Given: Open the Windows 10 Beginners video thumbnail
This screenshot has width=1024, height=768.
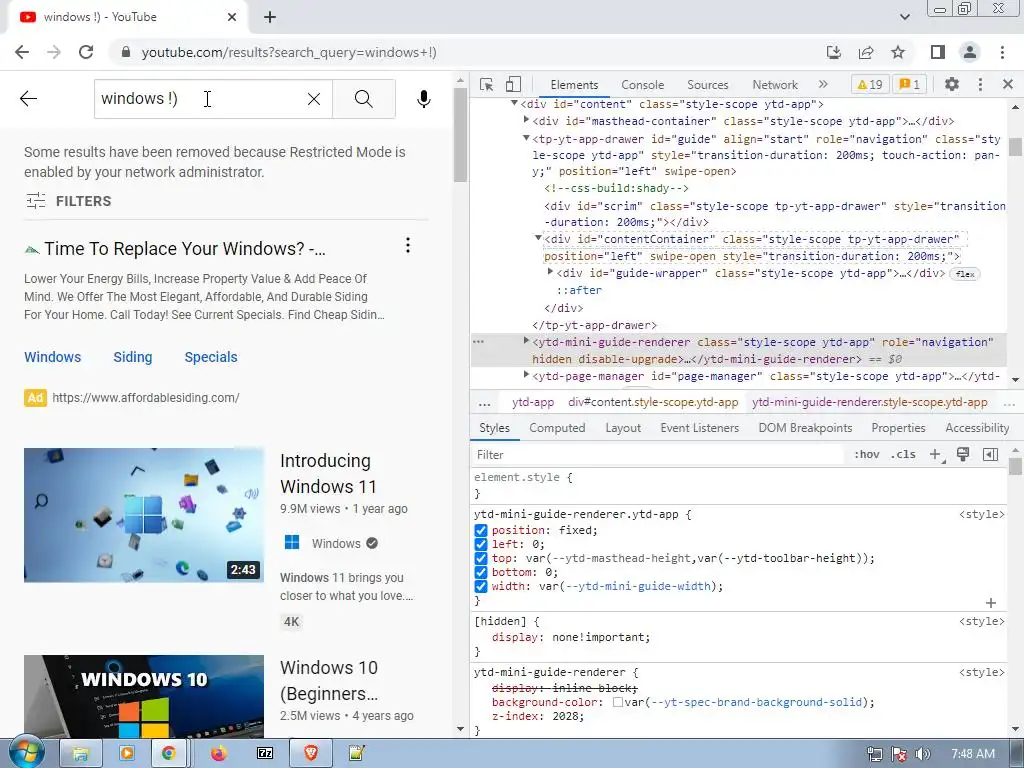Looking at the screenshot, I should point(144,696).
